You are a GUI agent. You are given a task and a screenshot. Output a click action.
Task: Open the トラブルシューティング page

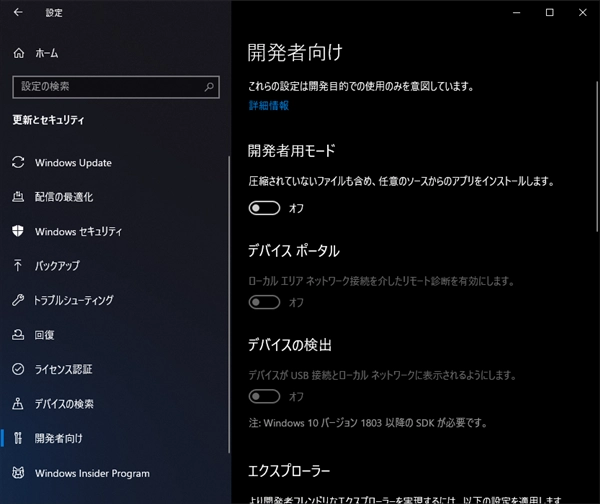(114, 300)
